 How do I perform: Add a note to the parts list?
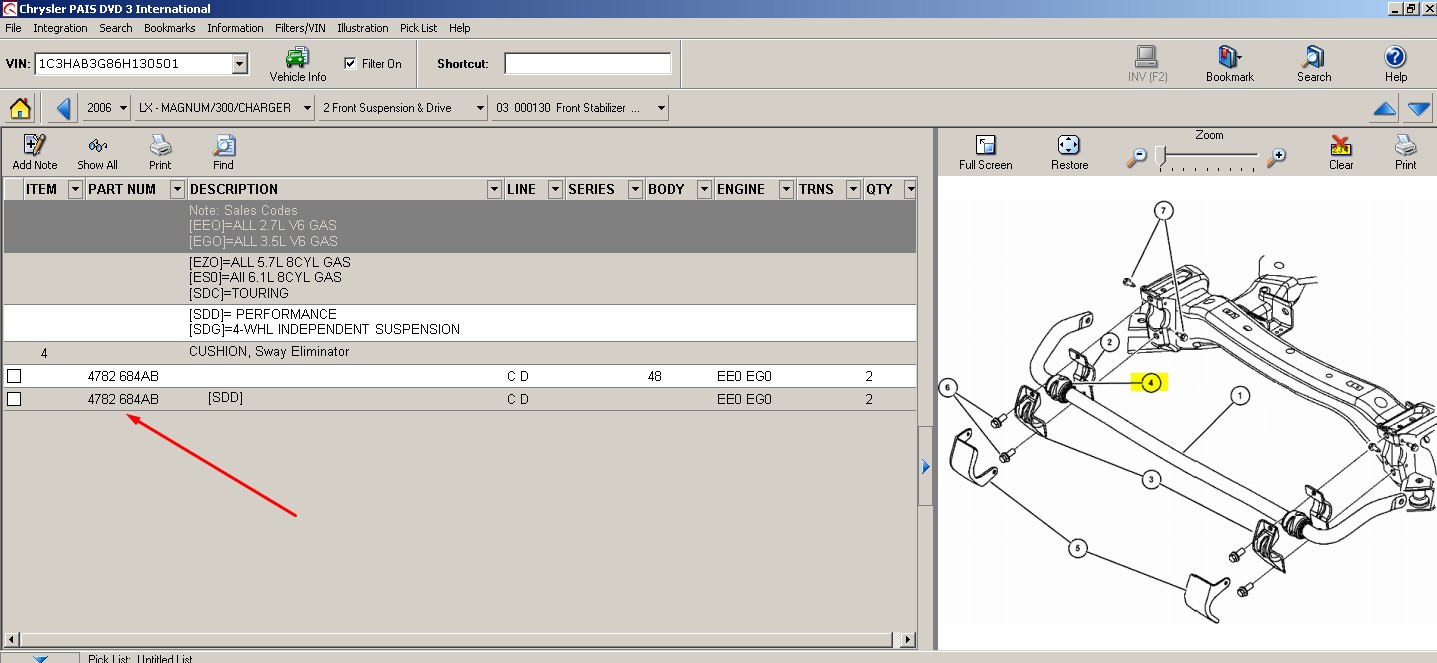(x=34, y=152)
